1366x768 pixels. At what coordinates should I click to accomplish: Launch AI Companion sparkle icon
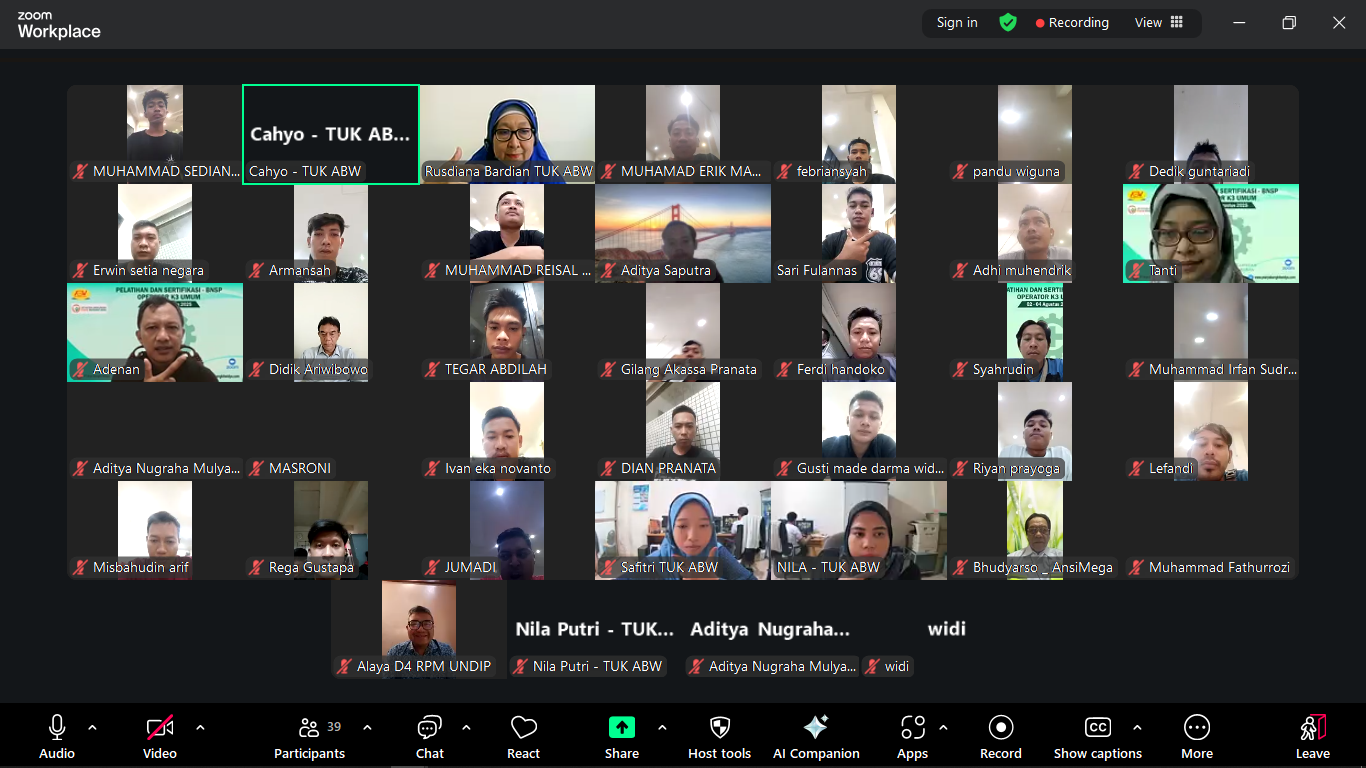pos(816,728)
